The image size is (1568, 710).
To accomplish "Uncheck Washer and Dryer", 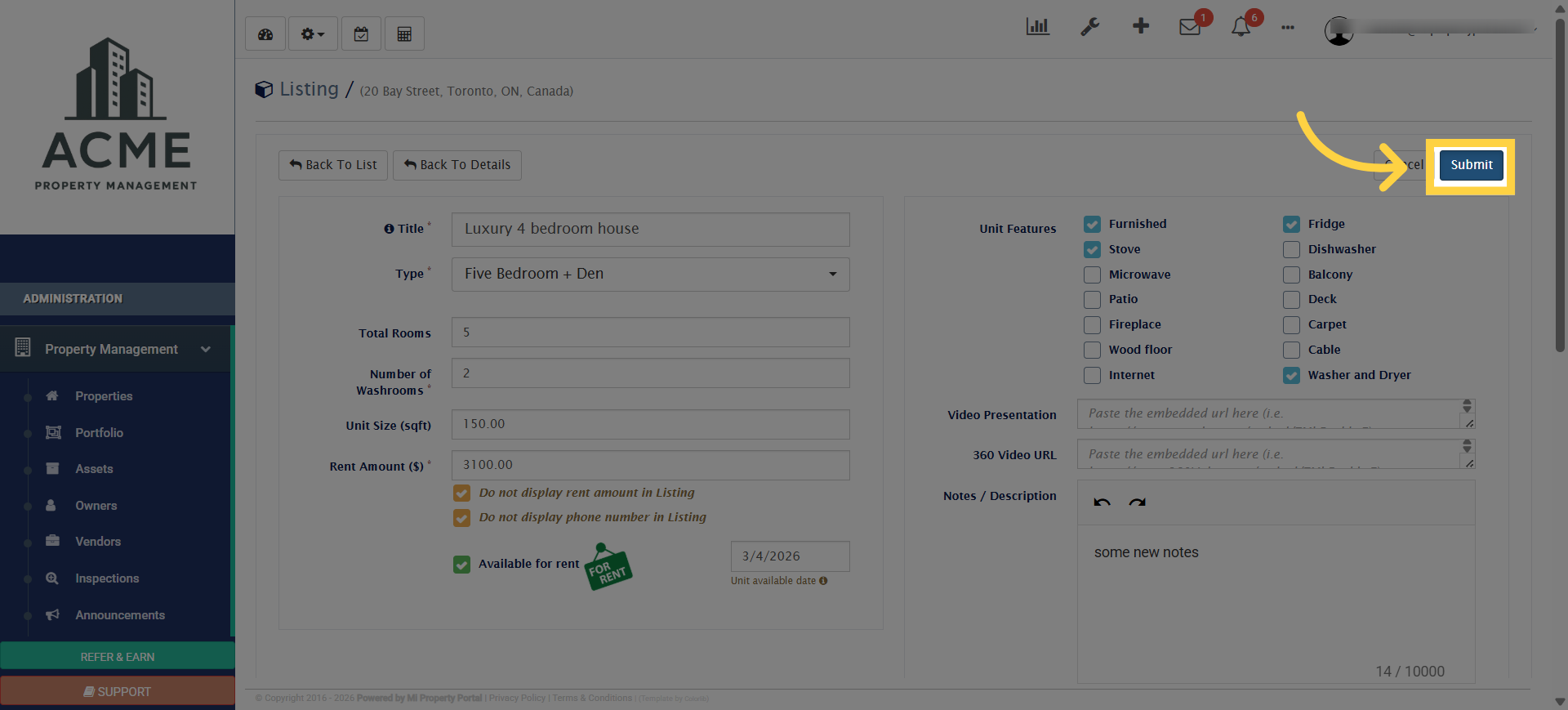I will click(x=1291, y=375).
